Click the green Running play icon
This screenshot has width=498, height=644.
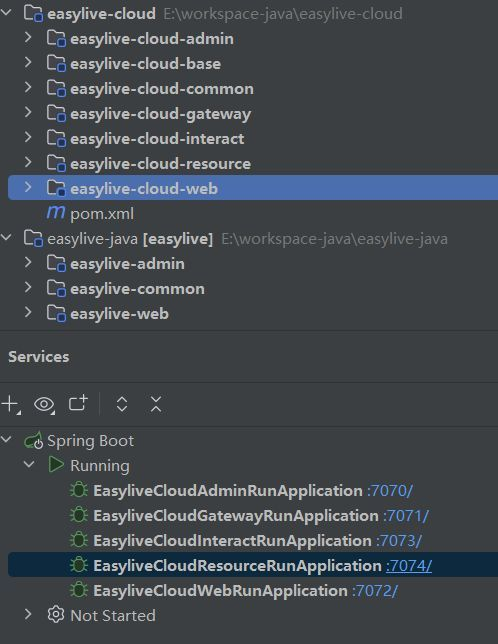coord(56,465)
